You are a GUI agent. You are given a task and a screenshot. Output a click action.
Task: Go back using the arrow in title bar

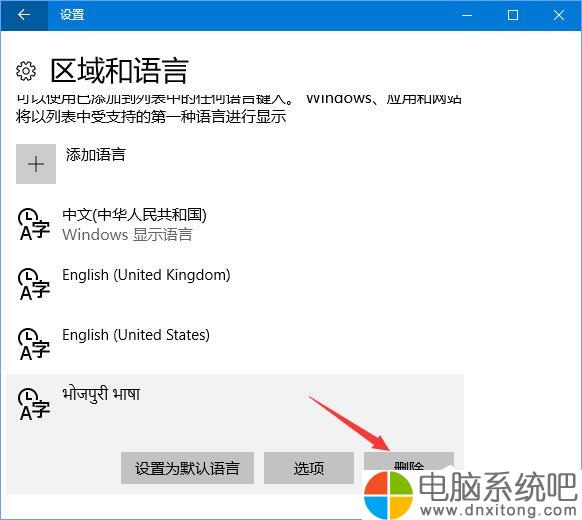[24, 15]
